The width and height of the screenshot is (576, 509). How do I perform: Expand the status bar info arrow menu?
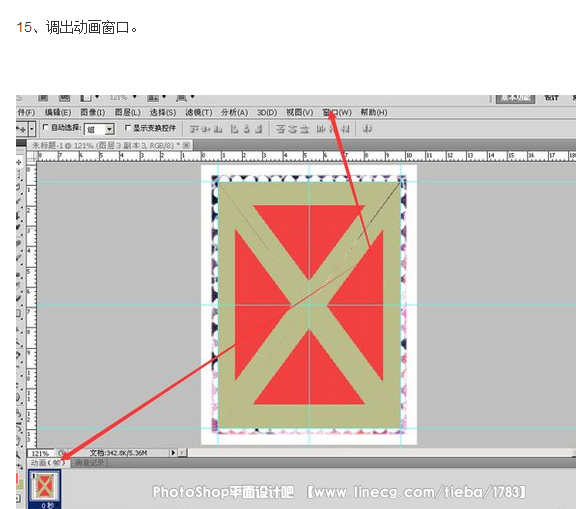click(173, 453)
